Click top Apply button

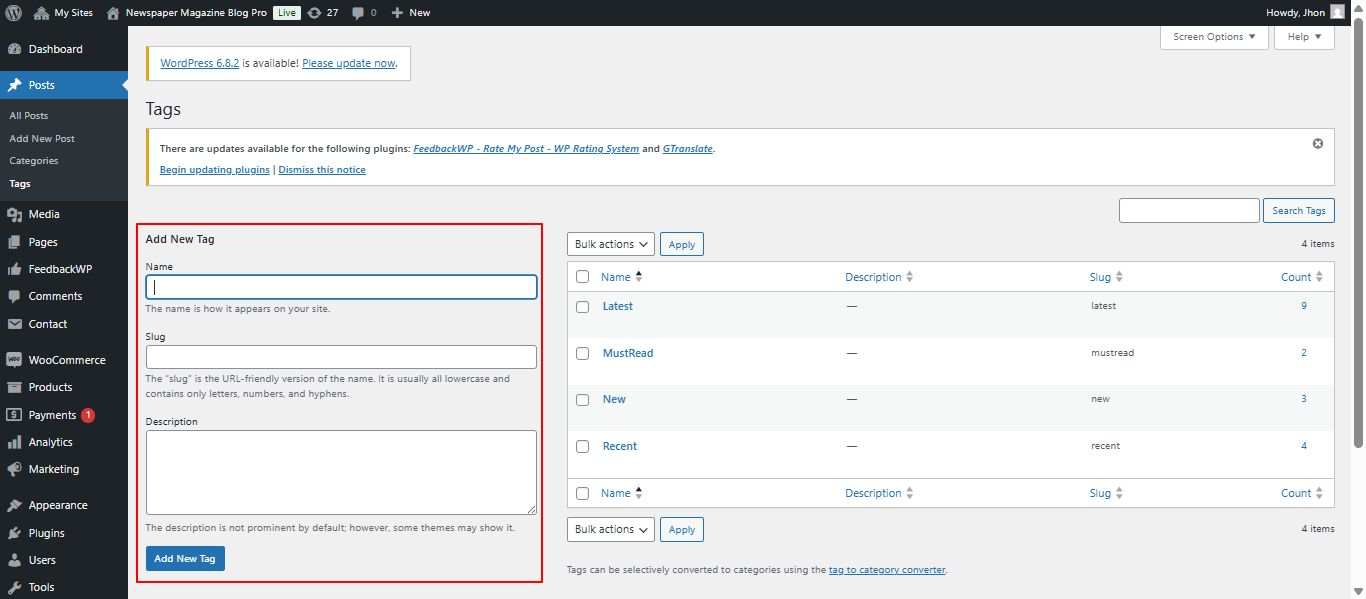682,244
